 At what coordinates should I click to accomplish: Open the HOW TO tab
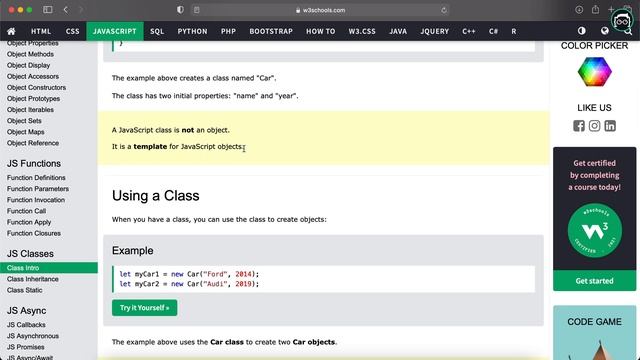click(320, 31)
